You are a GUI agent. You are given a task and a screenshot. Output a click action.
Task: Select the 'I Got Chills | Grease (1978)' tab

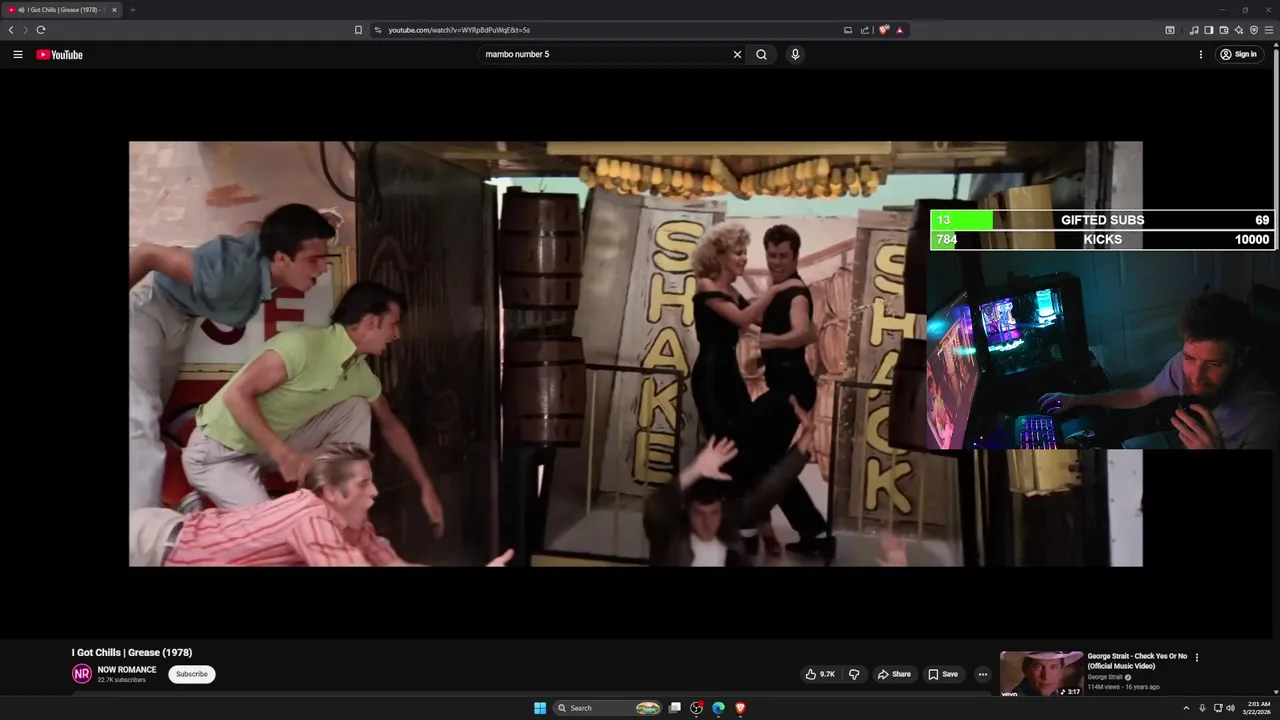(x=62, y=10)
